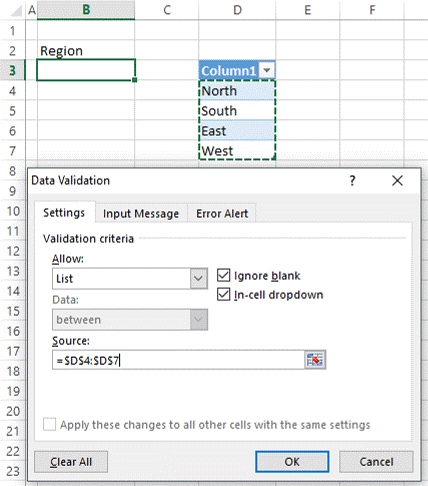Switch to the Input Message tab
Image resolution: width=428 pixels, height=486 pixels.
click(141, 214)
